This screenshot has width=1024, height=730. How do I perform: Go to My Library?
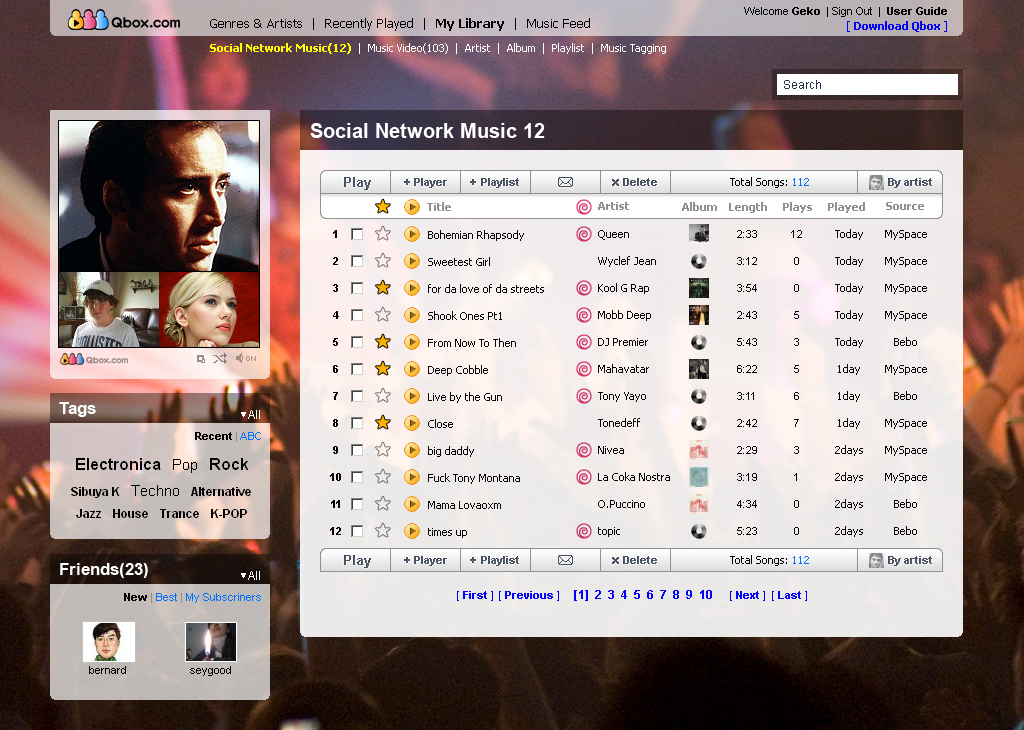[470, 24]
